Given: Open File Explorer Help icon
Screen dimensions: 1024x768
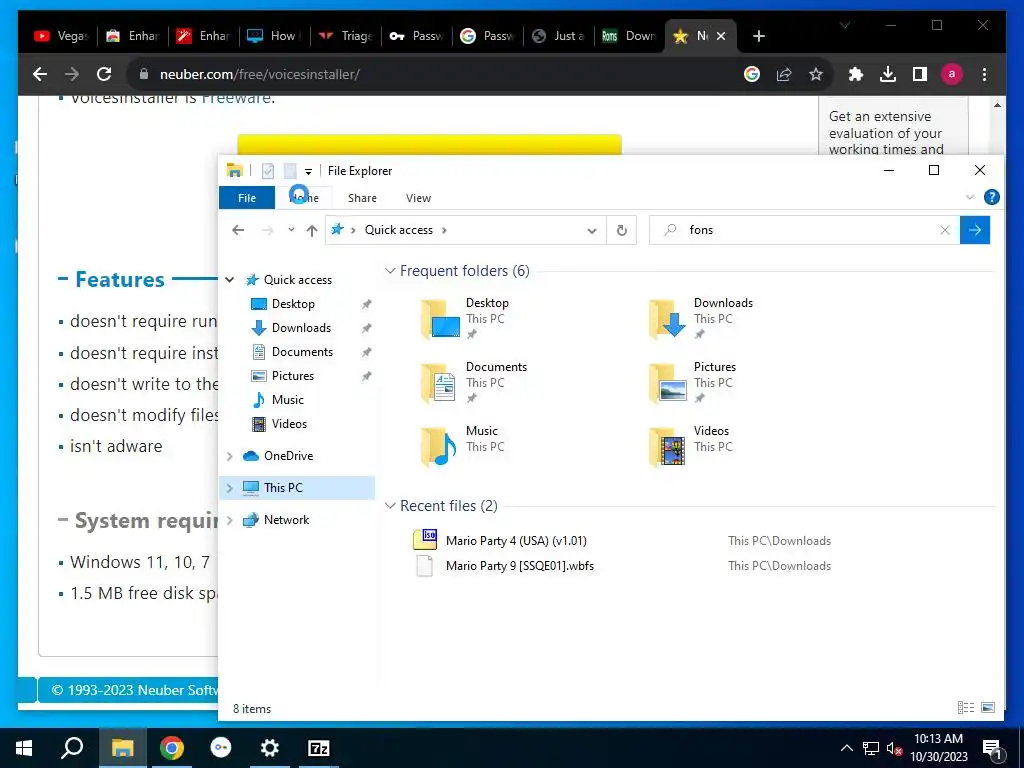Looking at the screenshot, I should 991,197.
